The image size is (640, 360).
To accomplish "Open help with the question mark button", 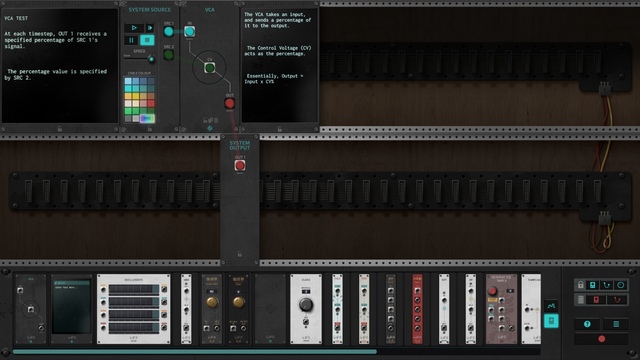I will 587,324.
